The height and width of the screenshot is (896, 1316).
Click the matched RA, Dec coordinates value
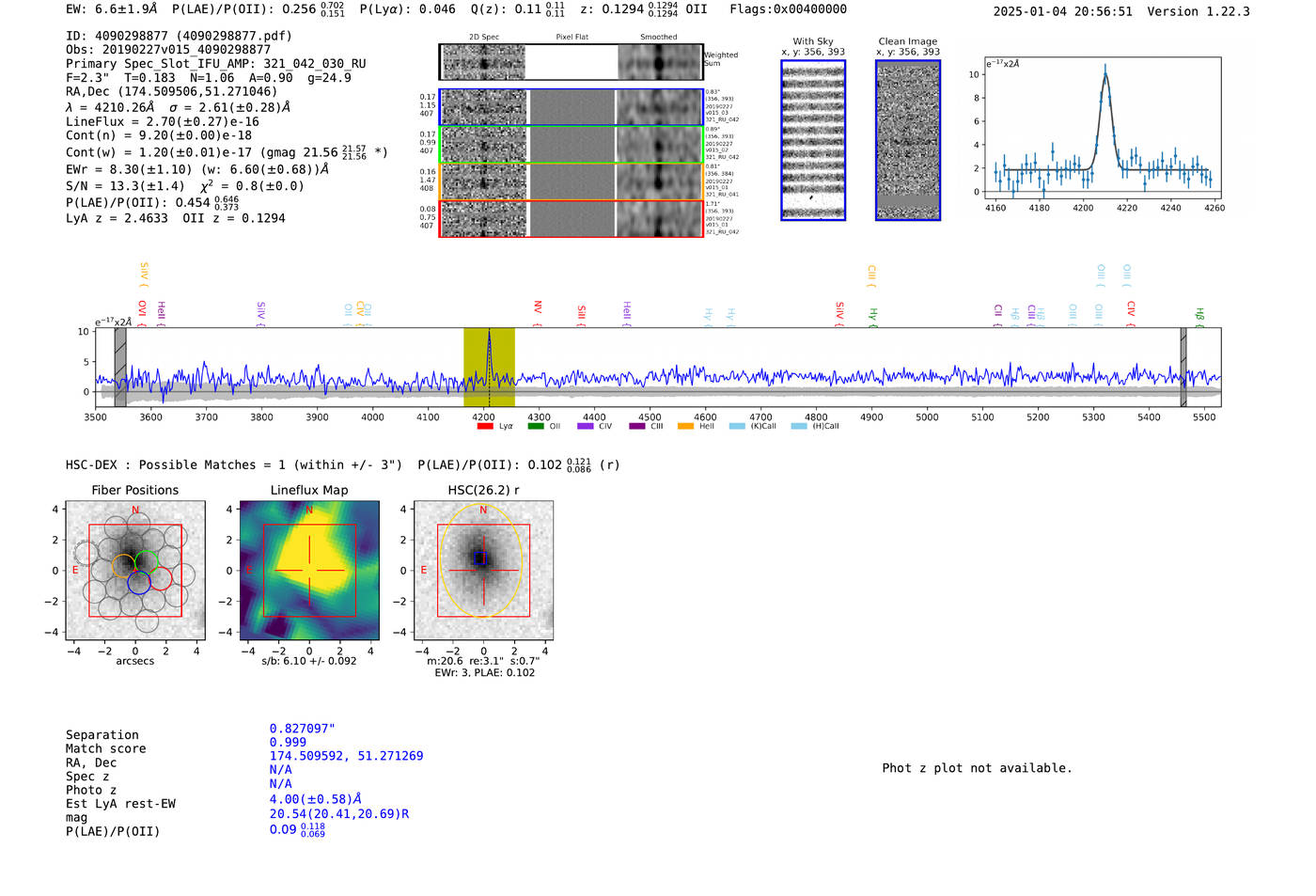click(346, 756)
